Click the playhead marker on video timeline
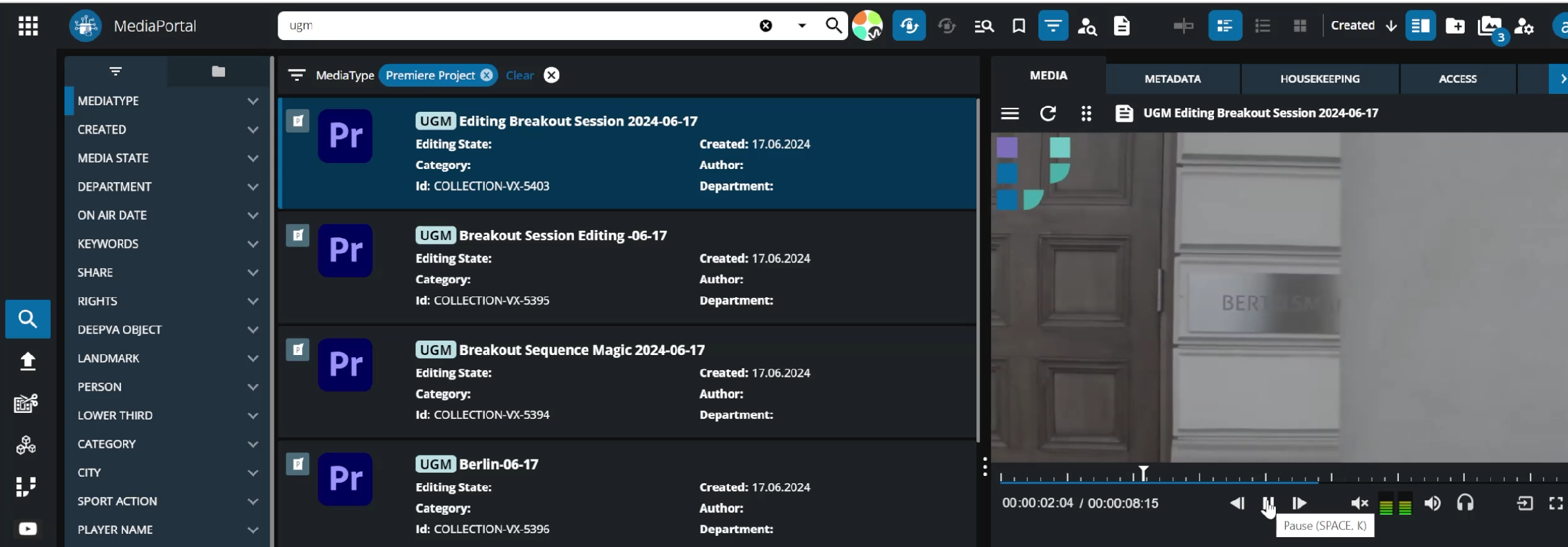The width and height of the screenshot is (1568, 547). tap(1144, 473)
